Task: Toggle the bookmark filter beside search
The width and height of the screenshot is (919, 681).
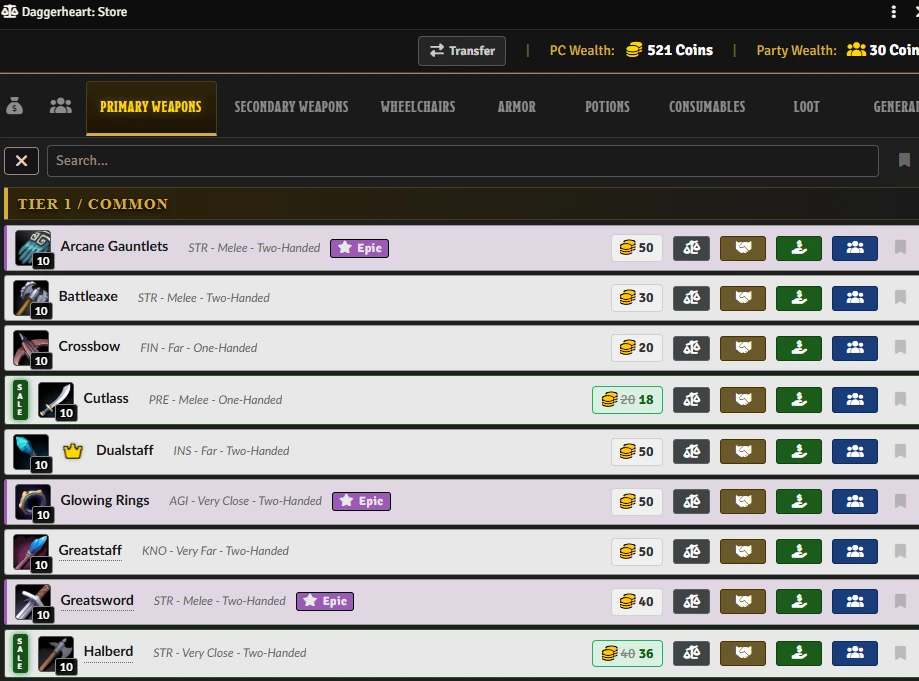Action: coord(904,160)
